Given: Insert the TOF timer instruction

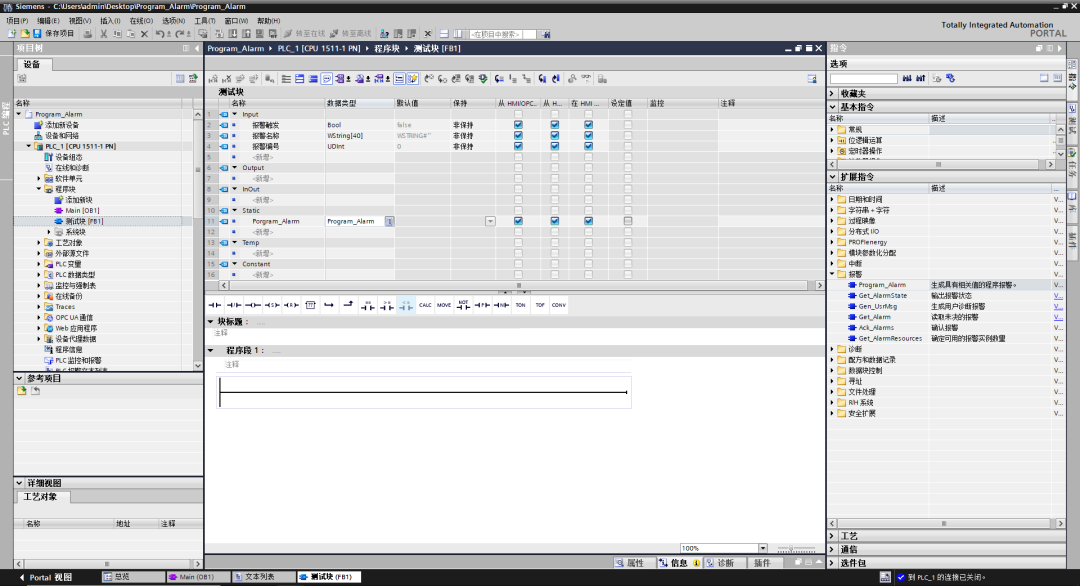Looking at the screenshot, I should pos(540,305).
